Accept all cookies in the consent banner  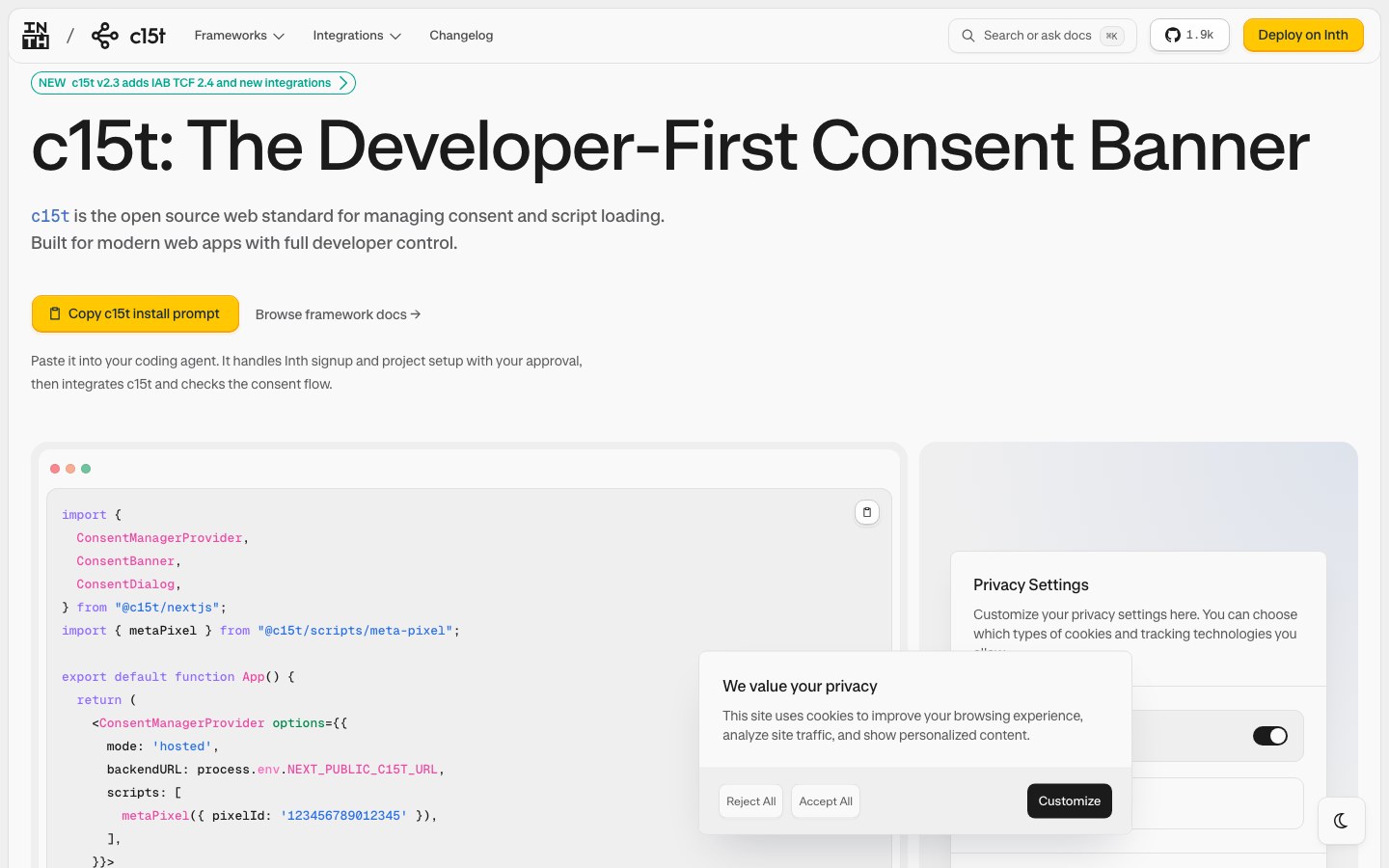[x=826, y=801]
